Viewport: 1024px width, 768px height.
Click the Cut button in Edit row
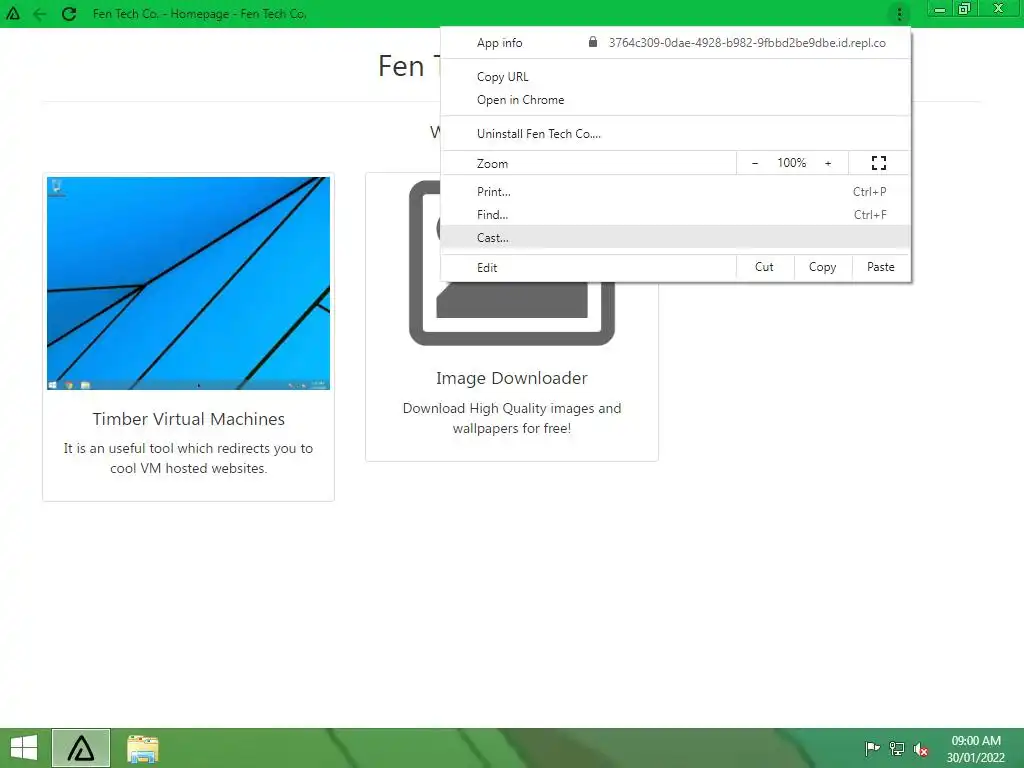764,267
